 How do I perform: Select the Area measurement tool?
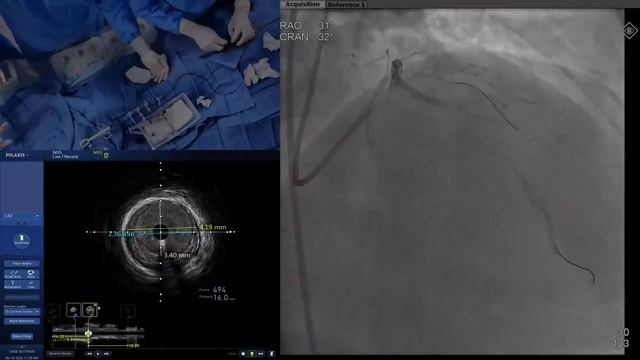point(31,274)
